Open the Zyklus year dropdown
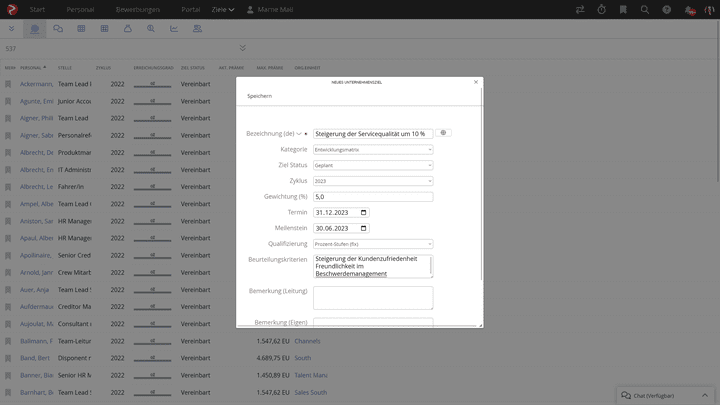720x405 pixels. [372, 181]
